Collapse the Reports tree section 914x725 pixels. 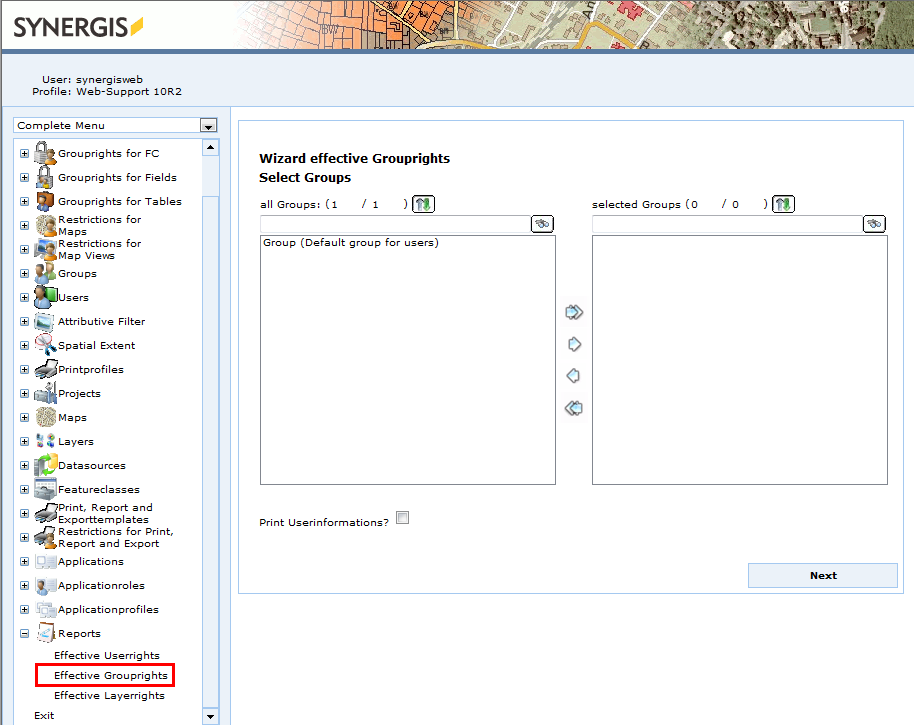23,633
